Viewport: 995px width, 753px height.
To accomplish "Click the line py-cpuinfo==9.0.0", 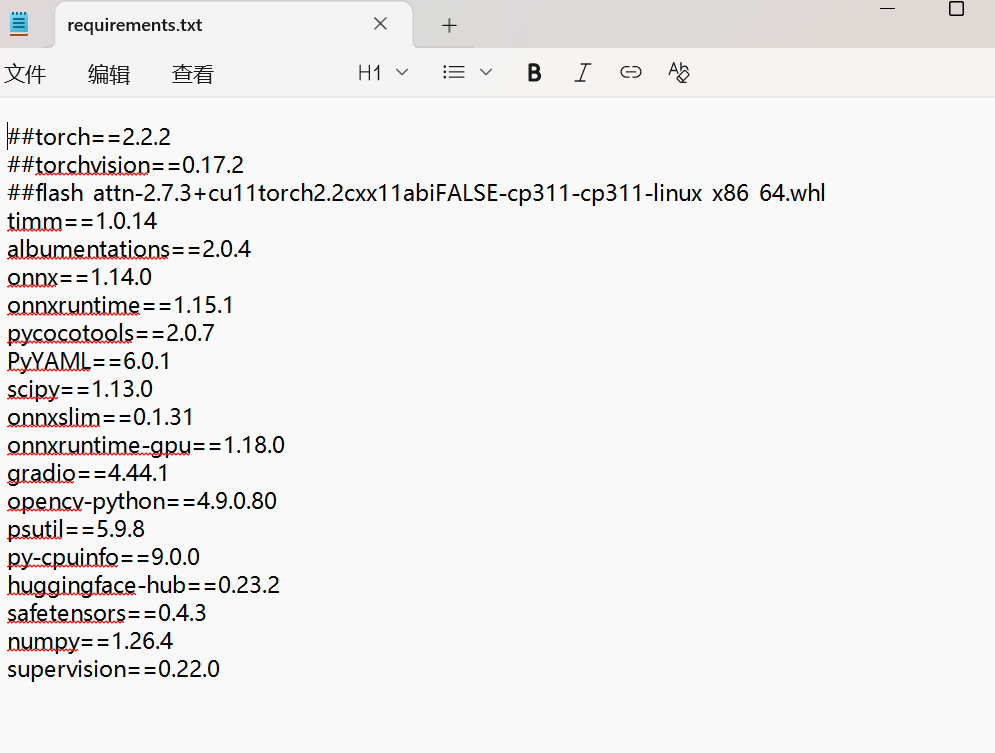I will coord(103,557).
